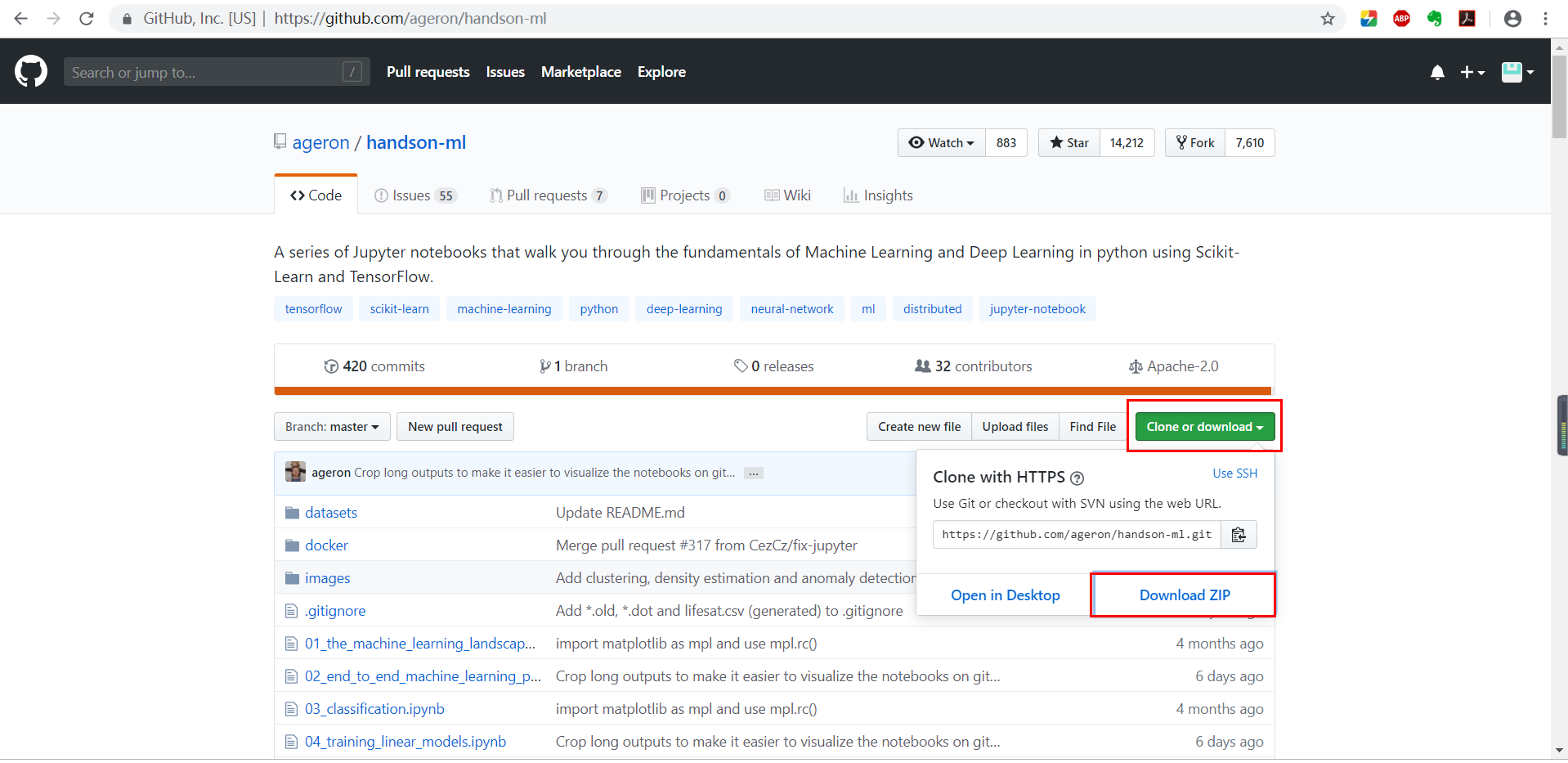Open the handson-ml repository title link
This screenshot has width=1568, height=763.
click(416, 142)
